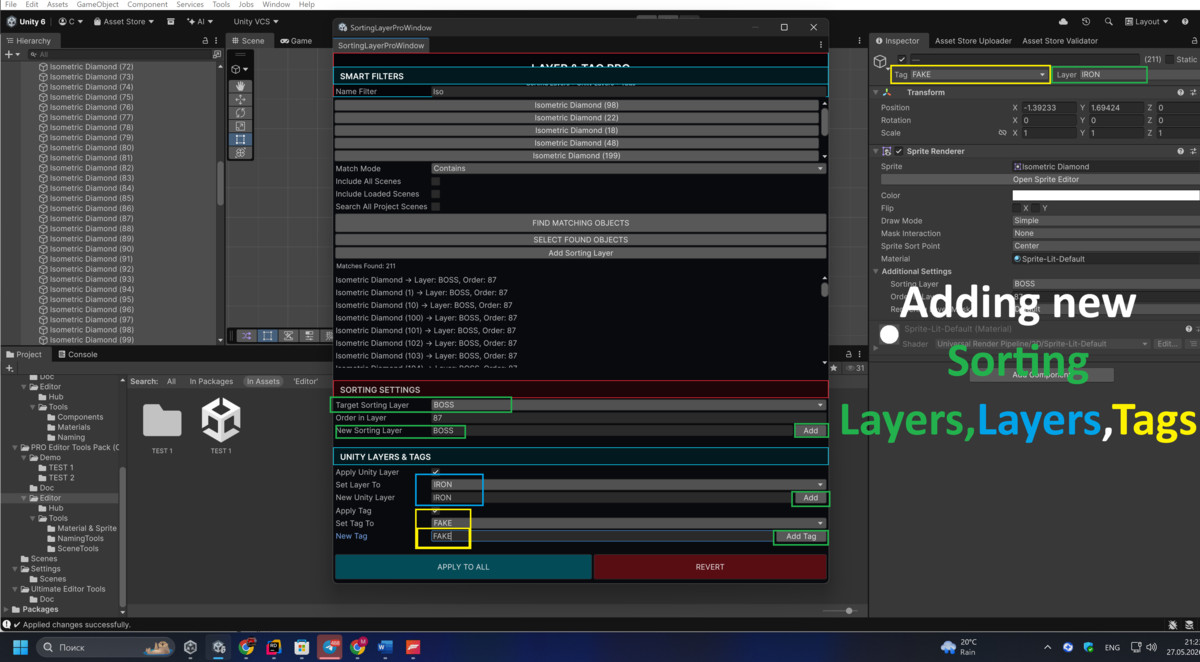The width and height of the screenshot is (1200, 662).
Task: Click the Hierarchy search-by-type icon
Action: pyautogui.click(x=217, y=54)
